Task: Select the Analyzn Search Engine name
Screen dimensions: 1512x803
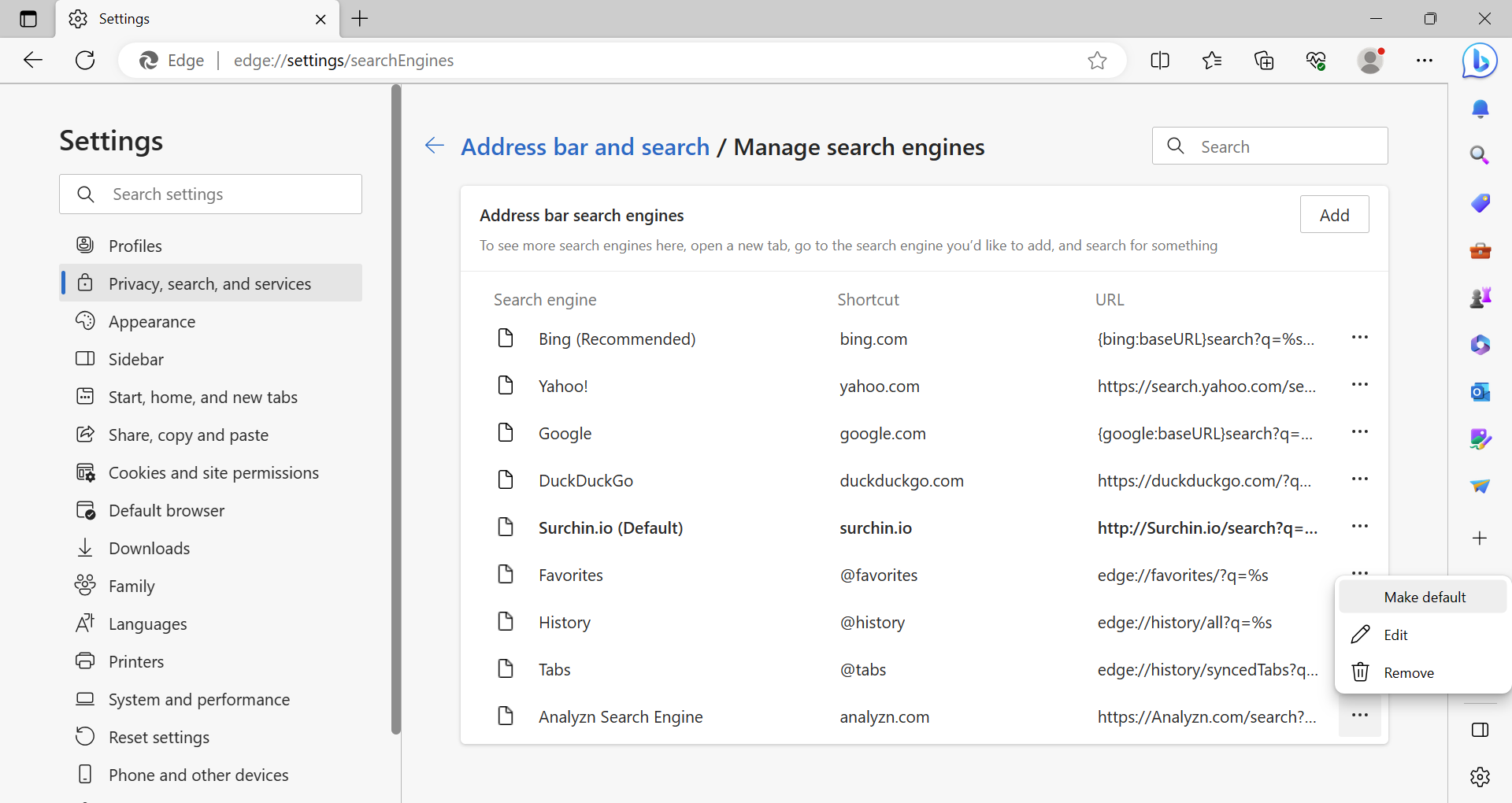Action: click(x=621, y=717)
